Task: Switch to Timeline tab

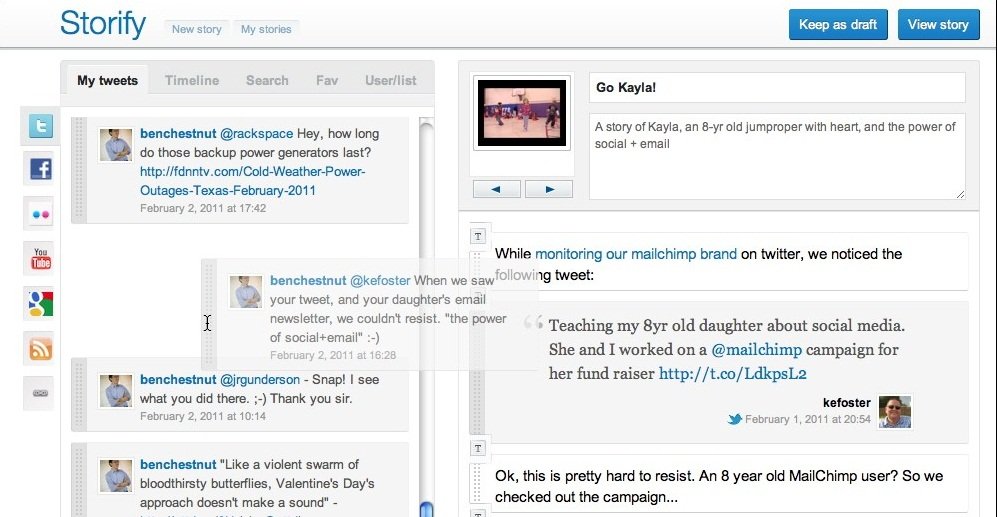Action: [x=192, y=80]
